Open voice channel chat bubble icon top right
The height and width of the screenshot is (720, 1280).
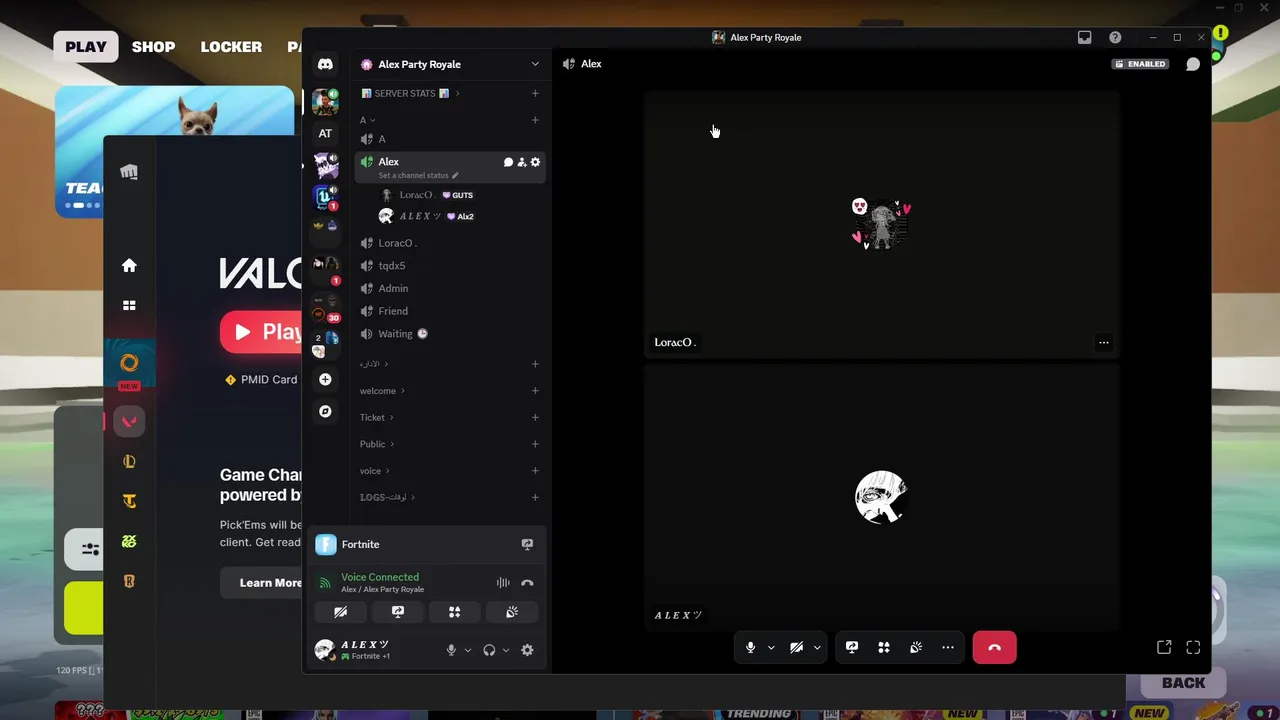pos(1193,64)
